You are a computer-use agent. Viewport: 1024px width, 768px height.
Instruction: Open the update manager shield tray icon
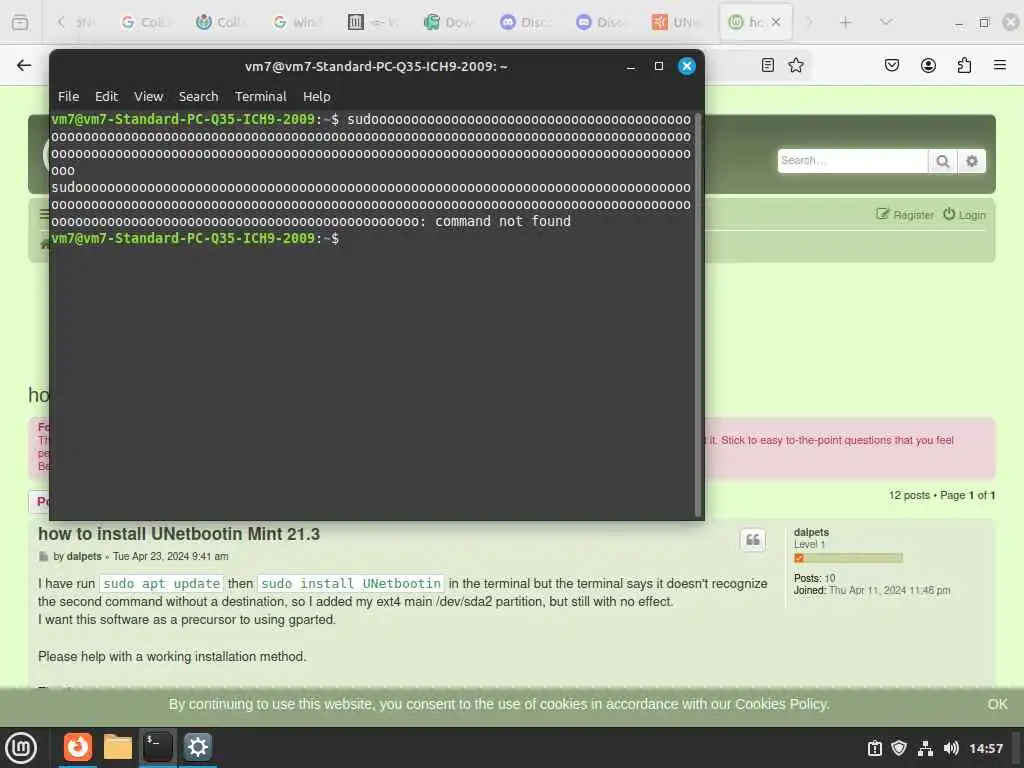coord(899,748)
